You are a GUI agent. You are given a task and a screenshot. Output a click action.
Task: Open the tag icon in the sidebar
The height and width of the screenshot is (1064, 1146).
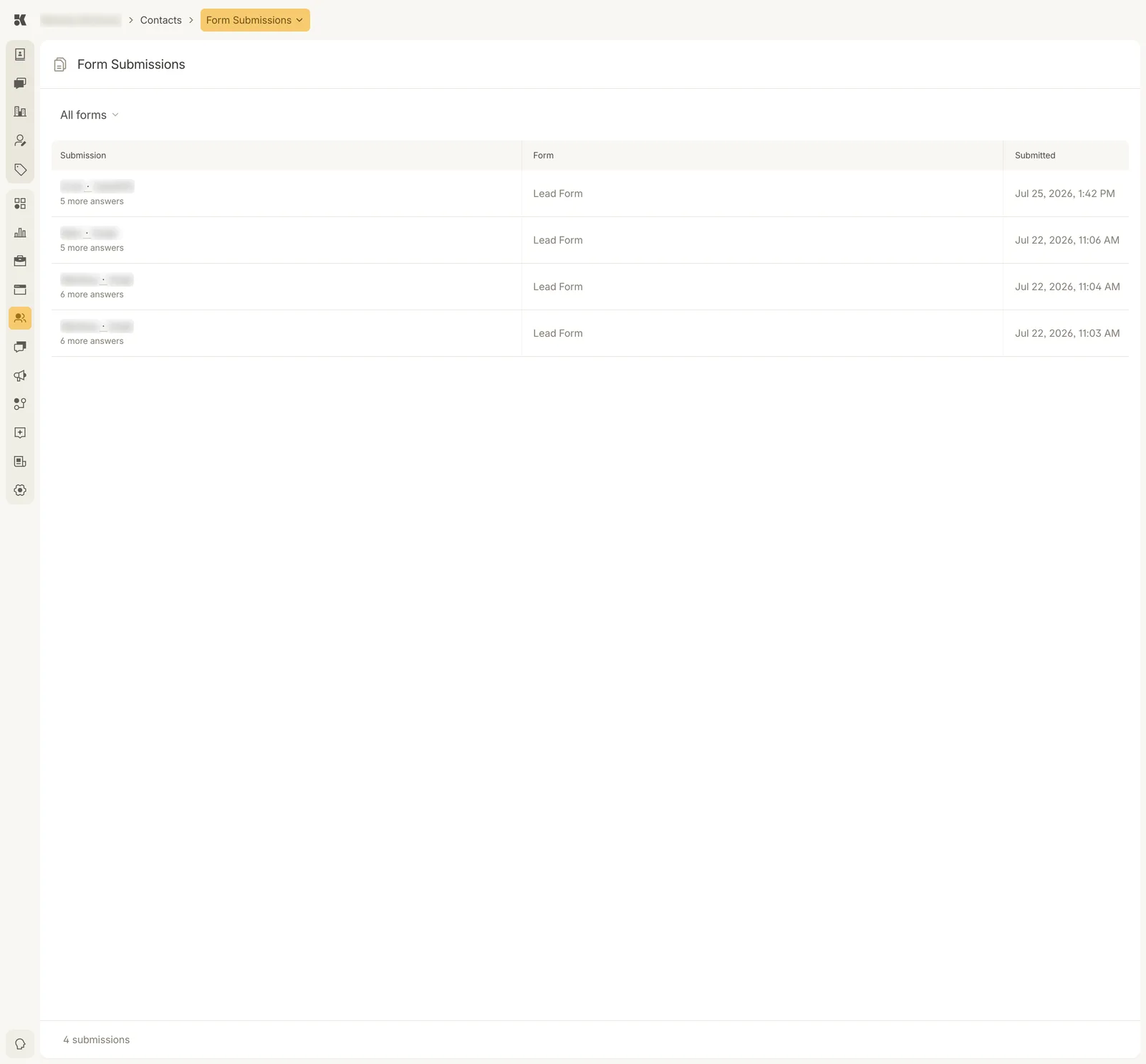click(20, 169)
